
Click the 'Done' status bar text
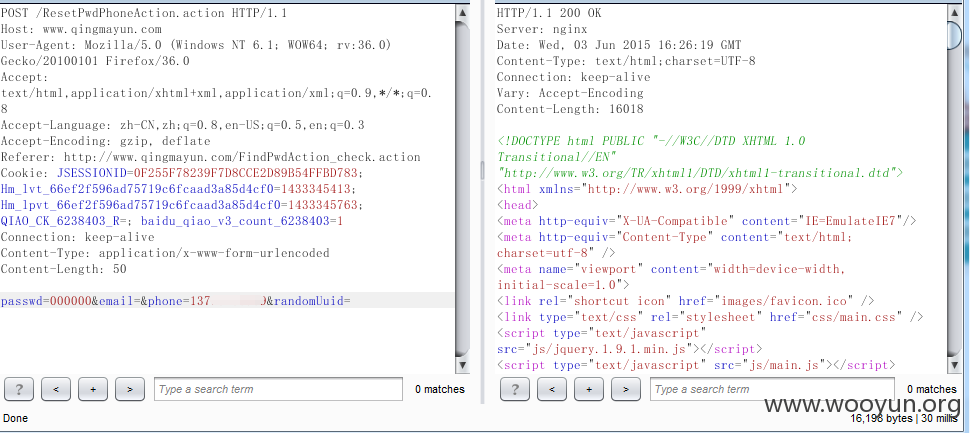point(15,419)
